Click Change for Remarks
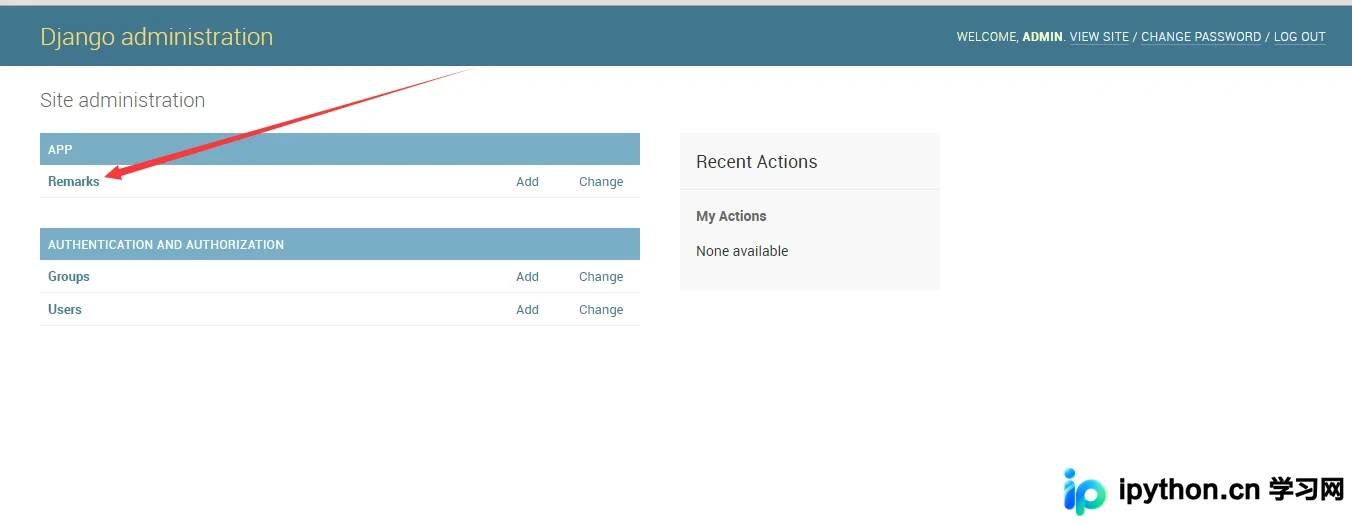The width and height of the screenshot is (1352, 525). click(x=601, y=182)
